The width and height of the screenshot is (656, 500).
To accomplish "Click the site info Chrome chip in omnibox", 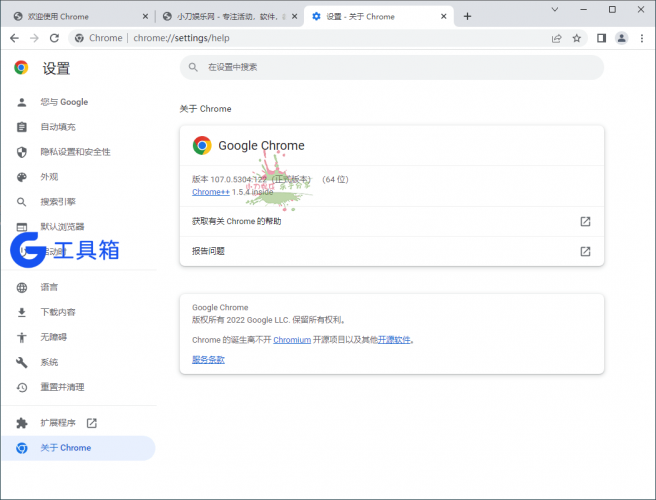I will click(99, 38).
